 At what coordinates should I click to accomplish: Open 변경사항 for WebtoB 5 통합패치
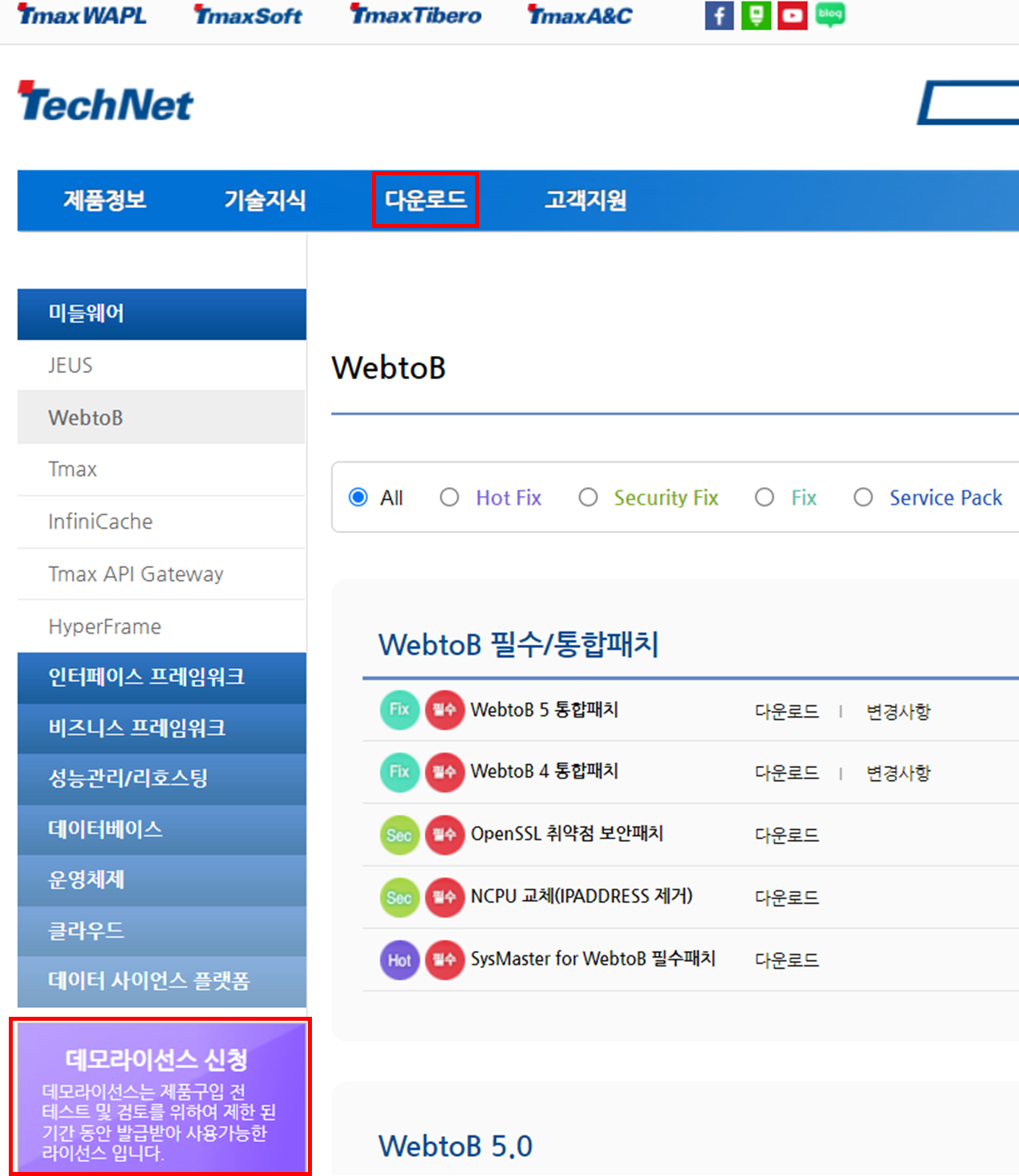(897, 711)
